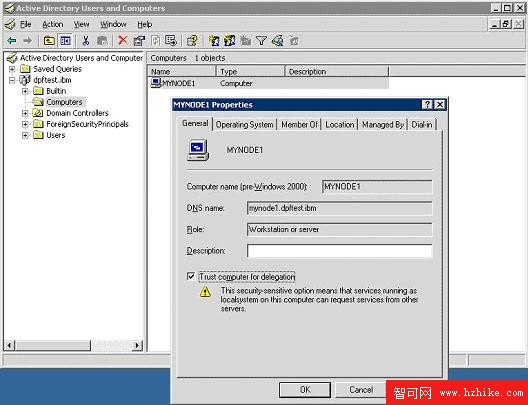The image size is (528, 405).
Task: Click the Add to group toolbar icon
Action: click(294, 41)
